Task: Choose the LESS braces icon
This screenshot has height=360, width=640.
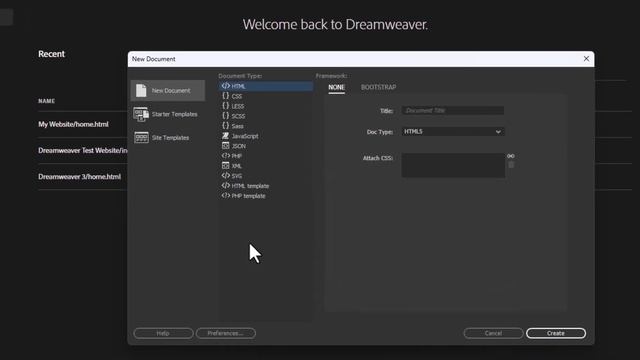Action: [x=225, y=106]
